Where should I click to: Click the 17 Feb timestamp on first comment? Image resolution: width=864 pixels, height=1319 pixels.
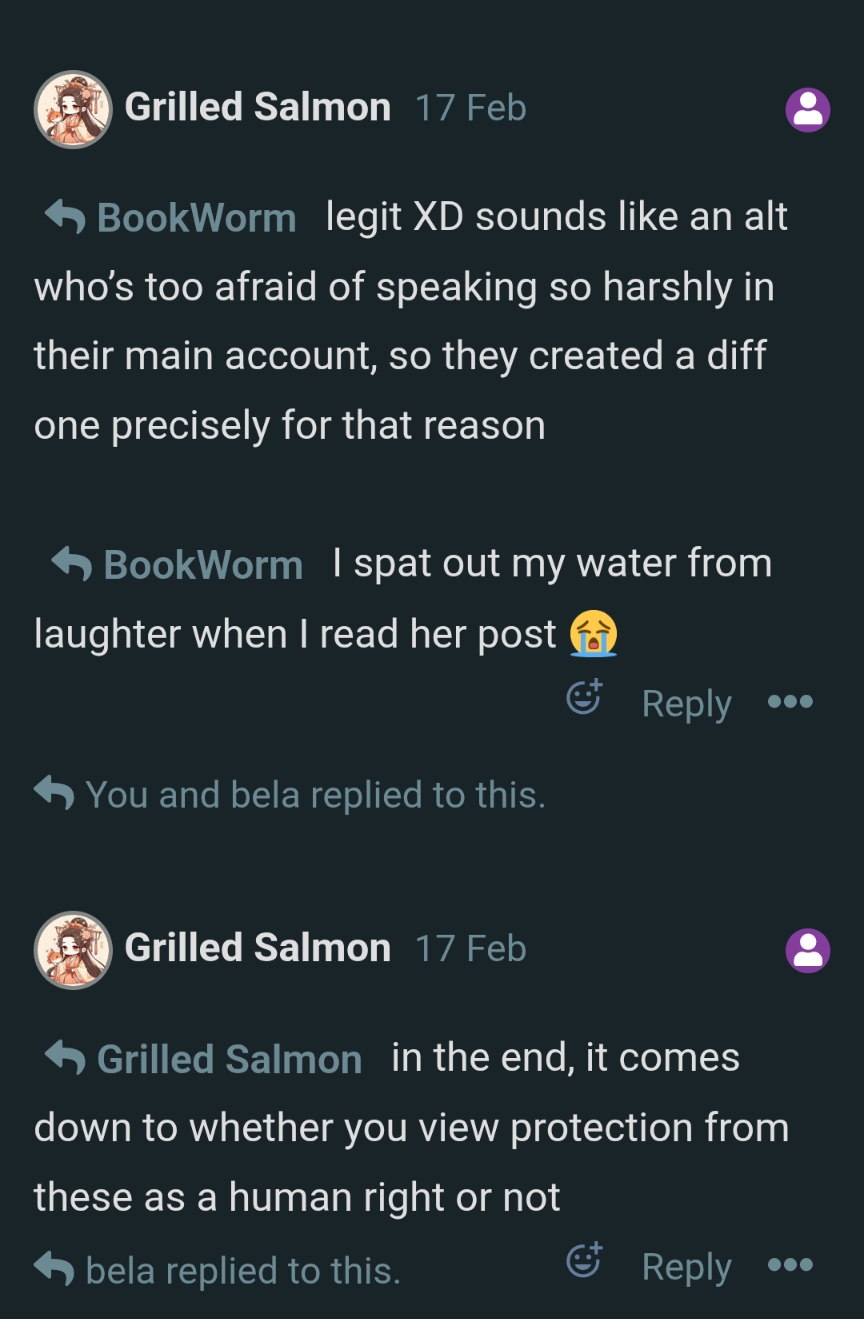coord(470,108)
